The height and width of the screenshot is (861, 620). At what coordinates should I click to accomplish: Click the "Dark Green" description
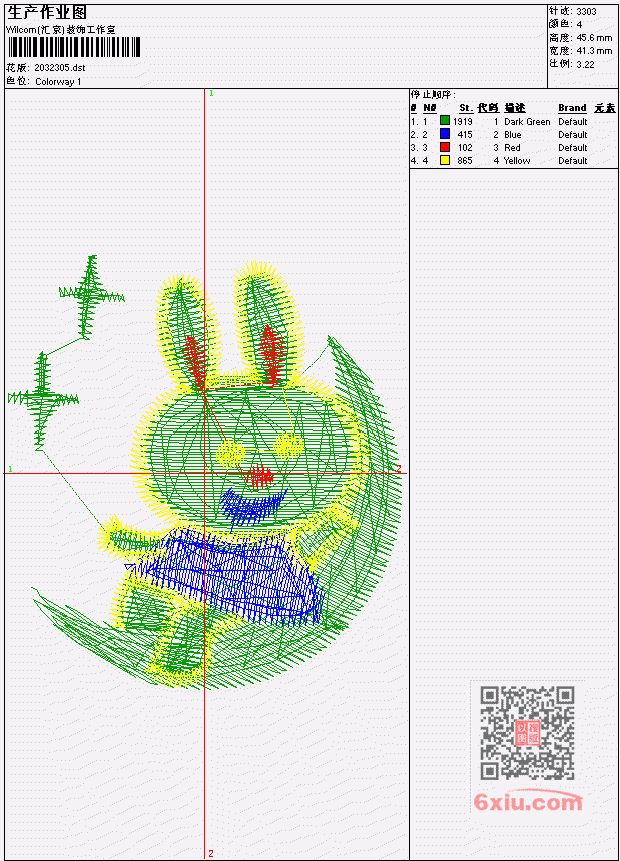527,121
